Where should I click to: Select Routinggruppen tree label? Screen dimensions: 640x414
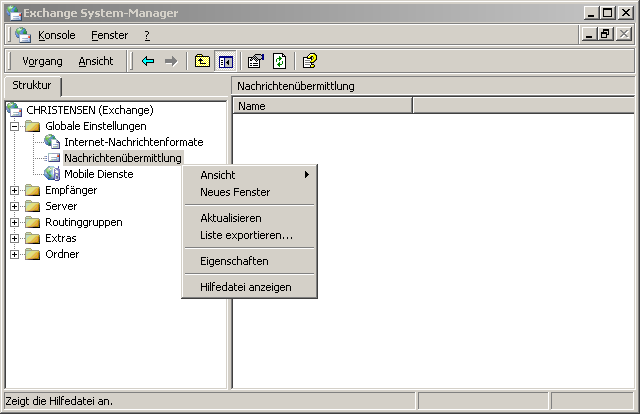click(84, 222)
